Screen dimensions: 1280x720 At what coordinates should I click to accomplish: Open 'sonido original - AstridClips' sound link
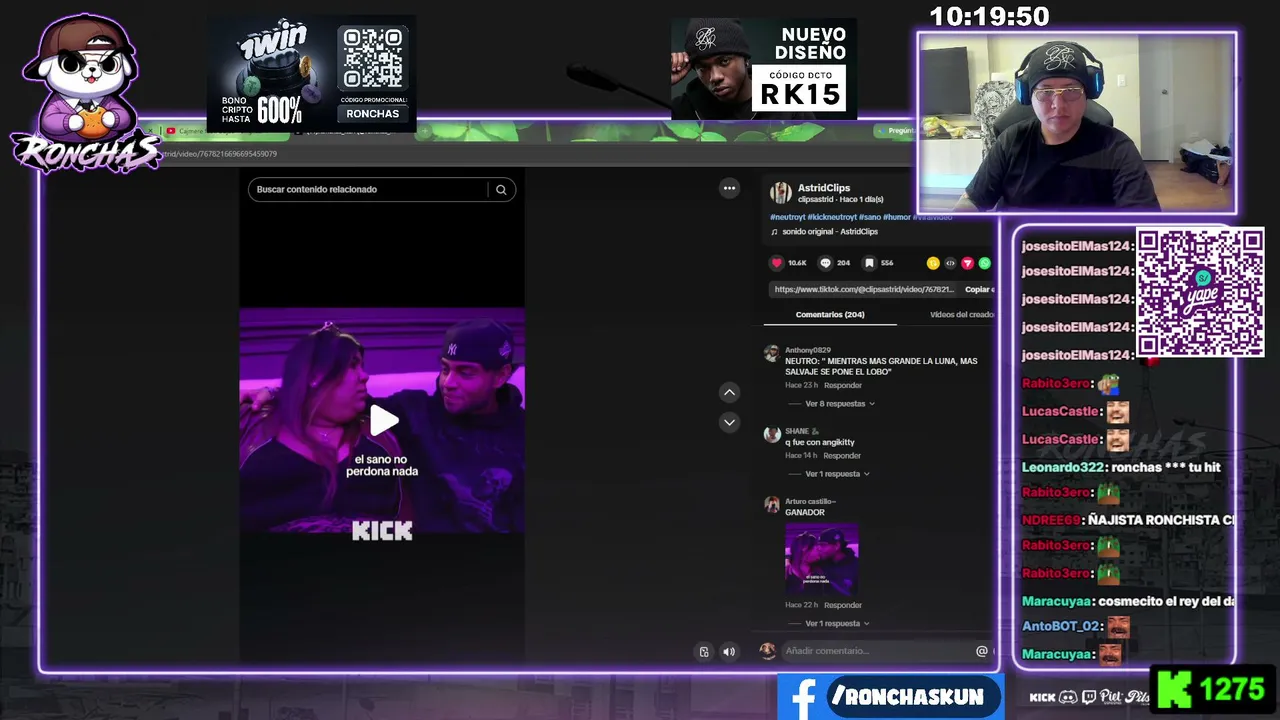click(x=830, y=232)
